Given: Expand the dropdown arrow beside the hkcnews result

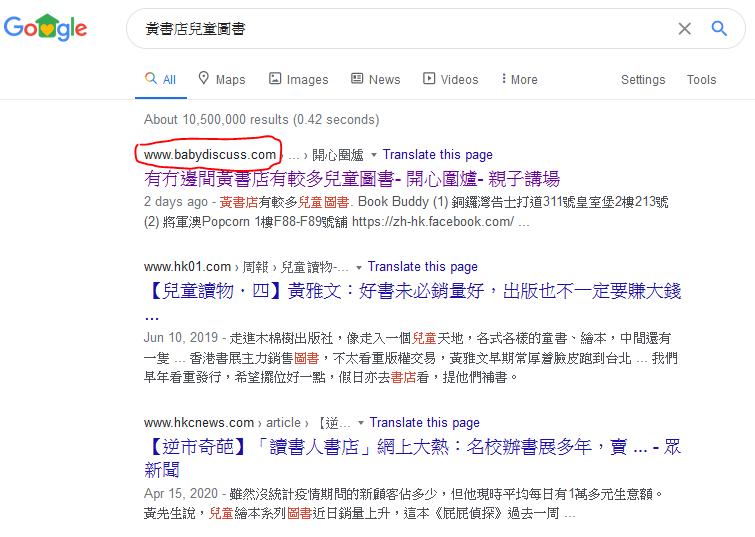Looking at the screenshot, I should 361,423.
